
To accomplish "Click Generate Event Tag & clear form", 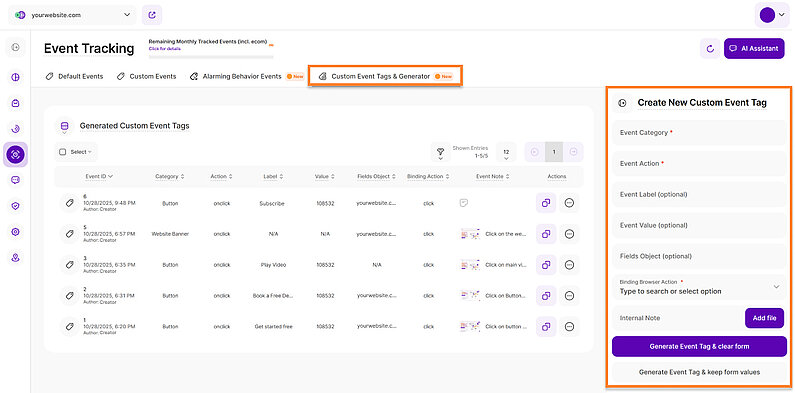I will pos(699,346).
